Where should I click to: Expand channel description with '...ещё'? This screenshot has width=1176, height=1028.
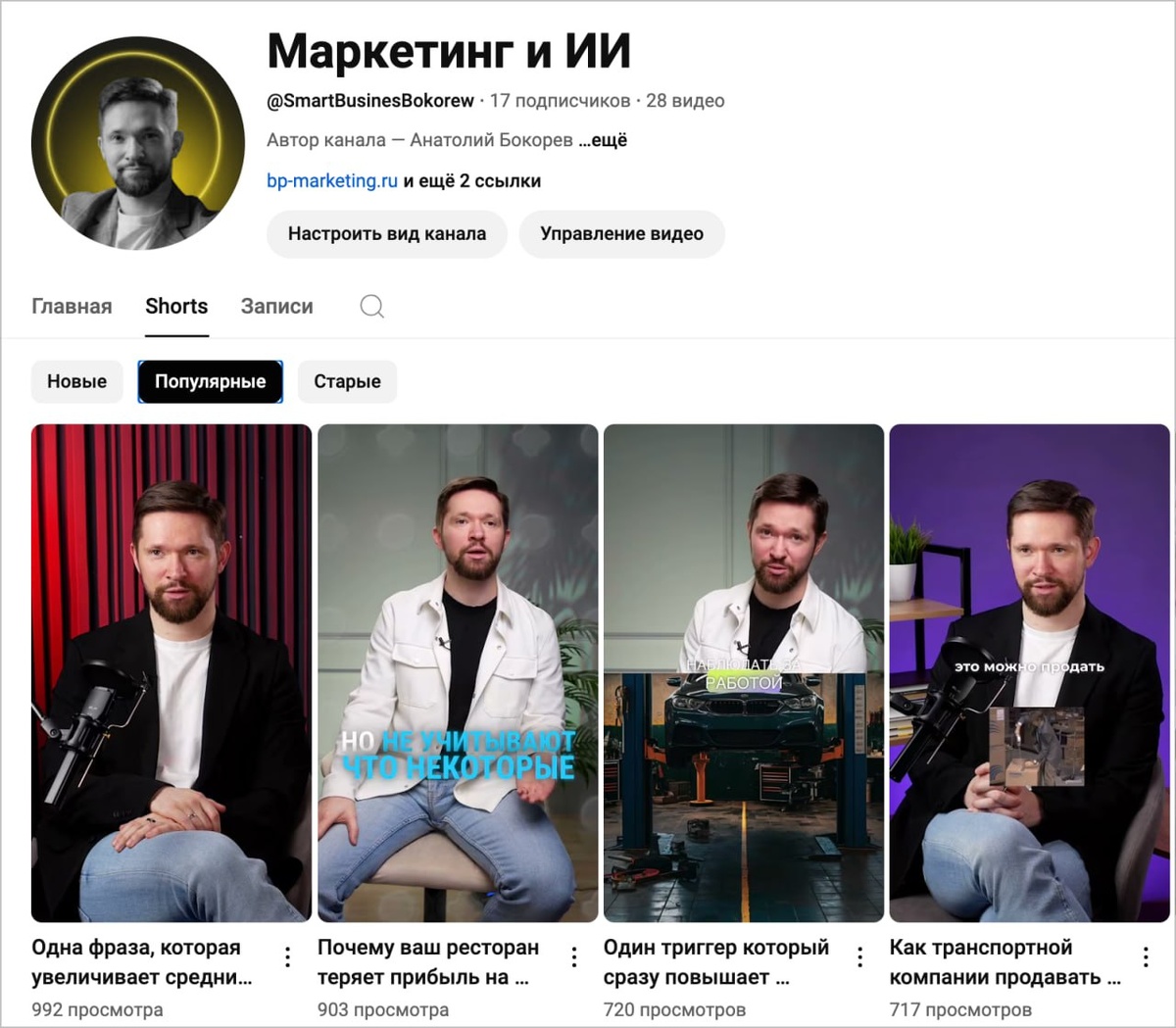603,140
